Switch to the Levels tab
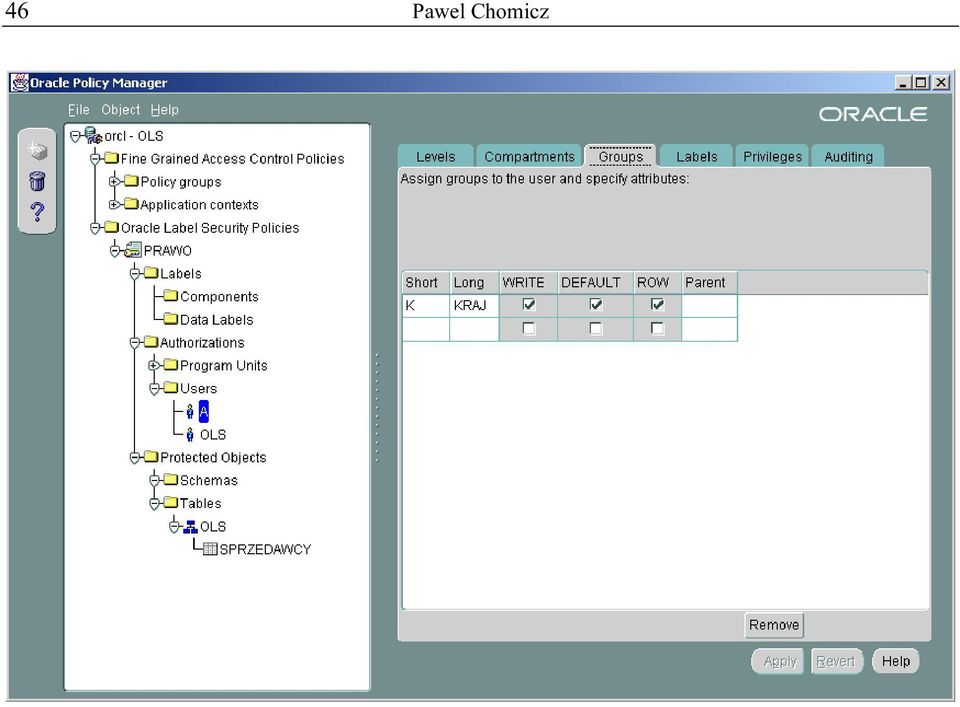The height and width of the screenshot is (707, 960). coord(435,157)
